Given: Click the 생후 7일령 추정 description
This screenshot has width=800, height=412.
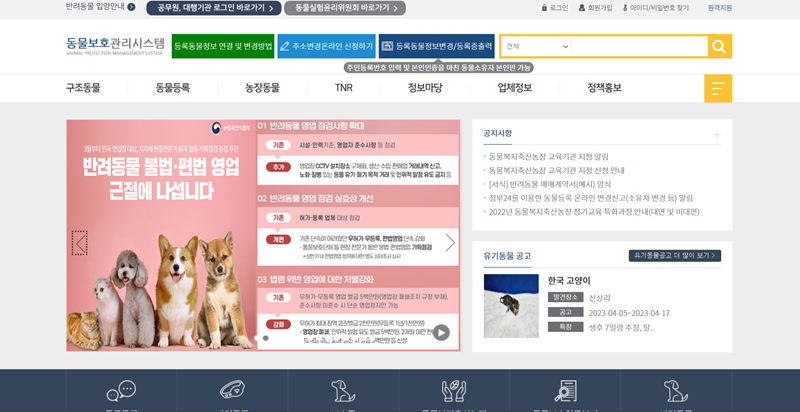Looking at the screenshot, I should point(621,328).
